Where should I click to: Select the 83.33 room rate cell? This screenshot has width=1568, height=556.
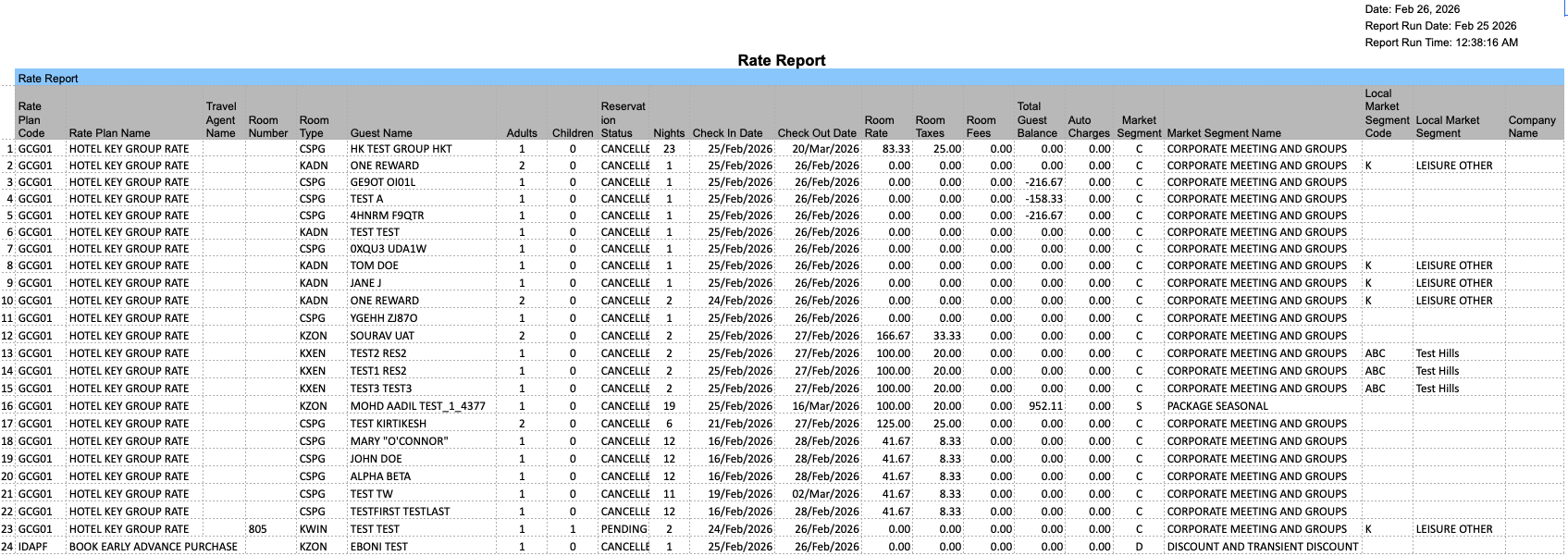895,149
